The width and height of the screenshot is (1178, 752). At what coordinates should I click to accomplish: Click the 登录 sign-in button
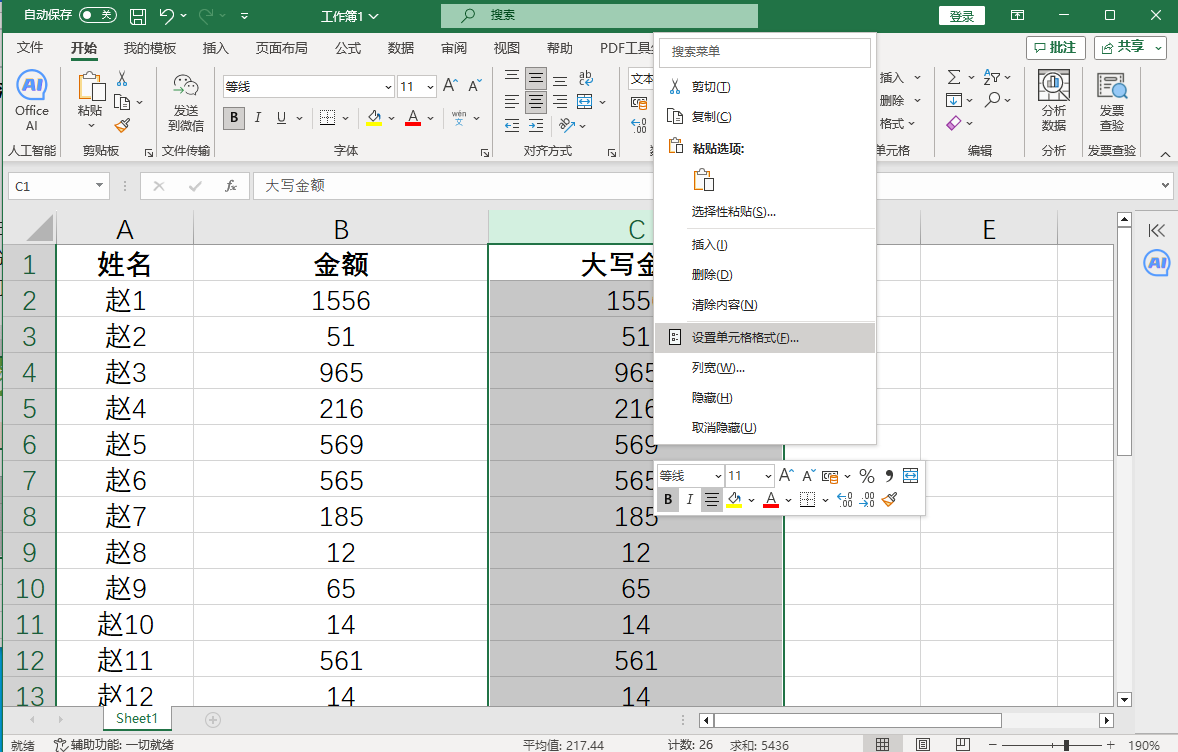point(961,15)
